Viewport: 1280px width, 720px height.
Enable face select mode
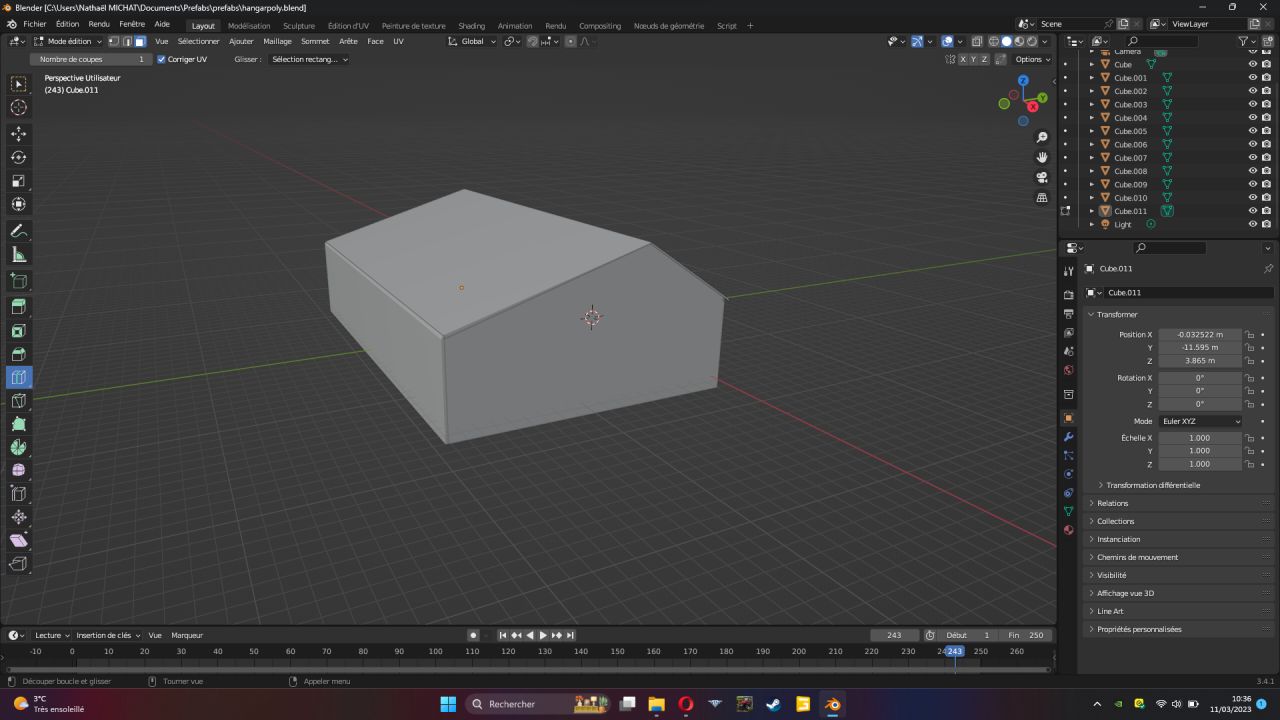(140, 41)
